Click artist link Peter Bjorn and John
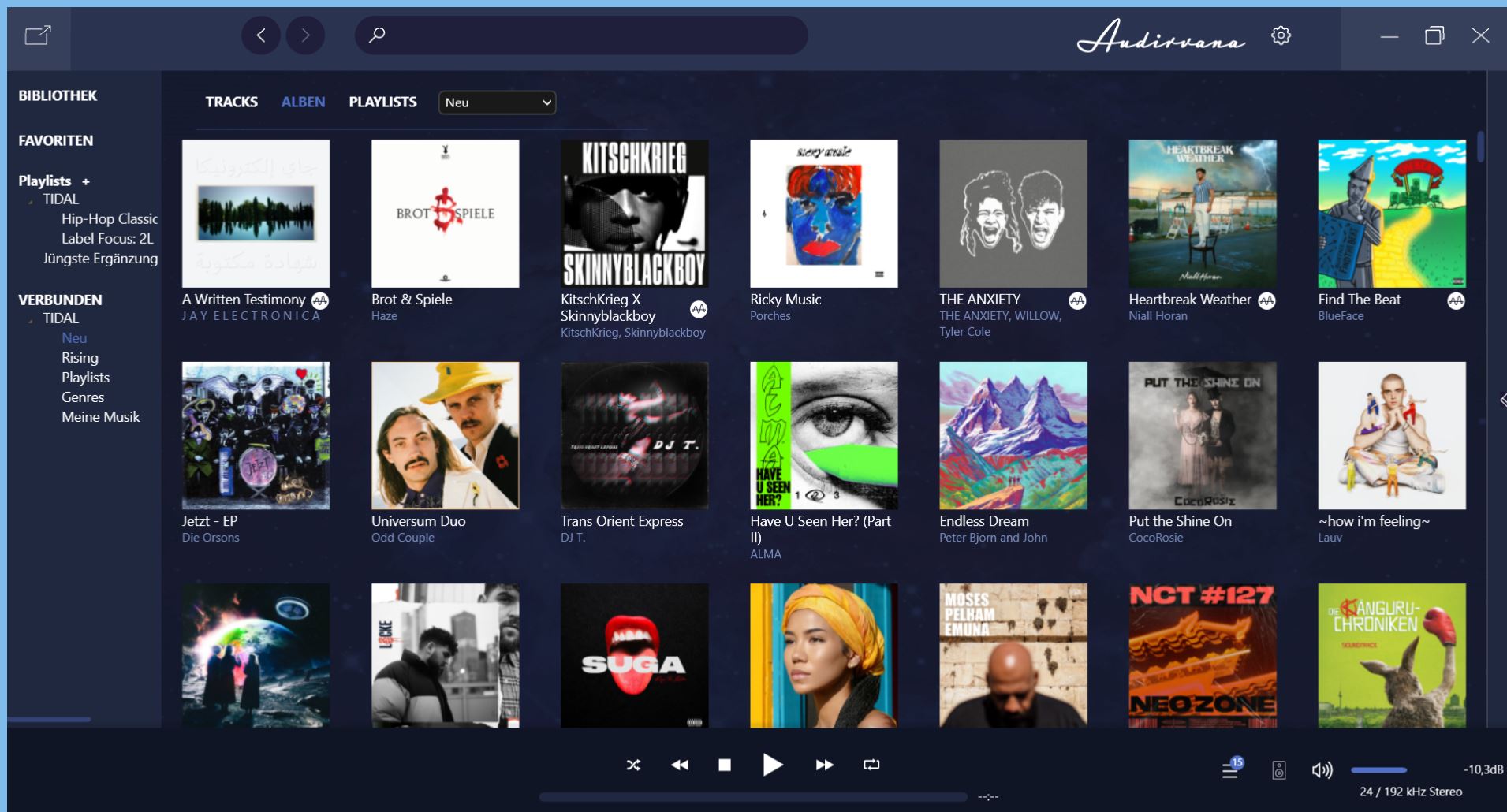This screenshot has height=812, width=1507. point(994,538)
